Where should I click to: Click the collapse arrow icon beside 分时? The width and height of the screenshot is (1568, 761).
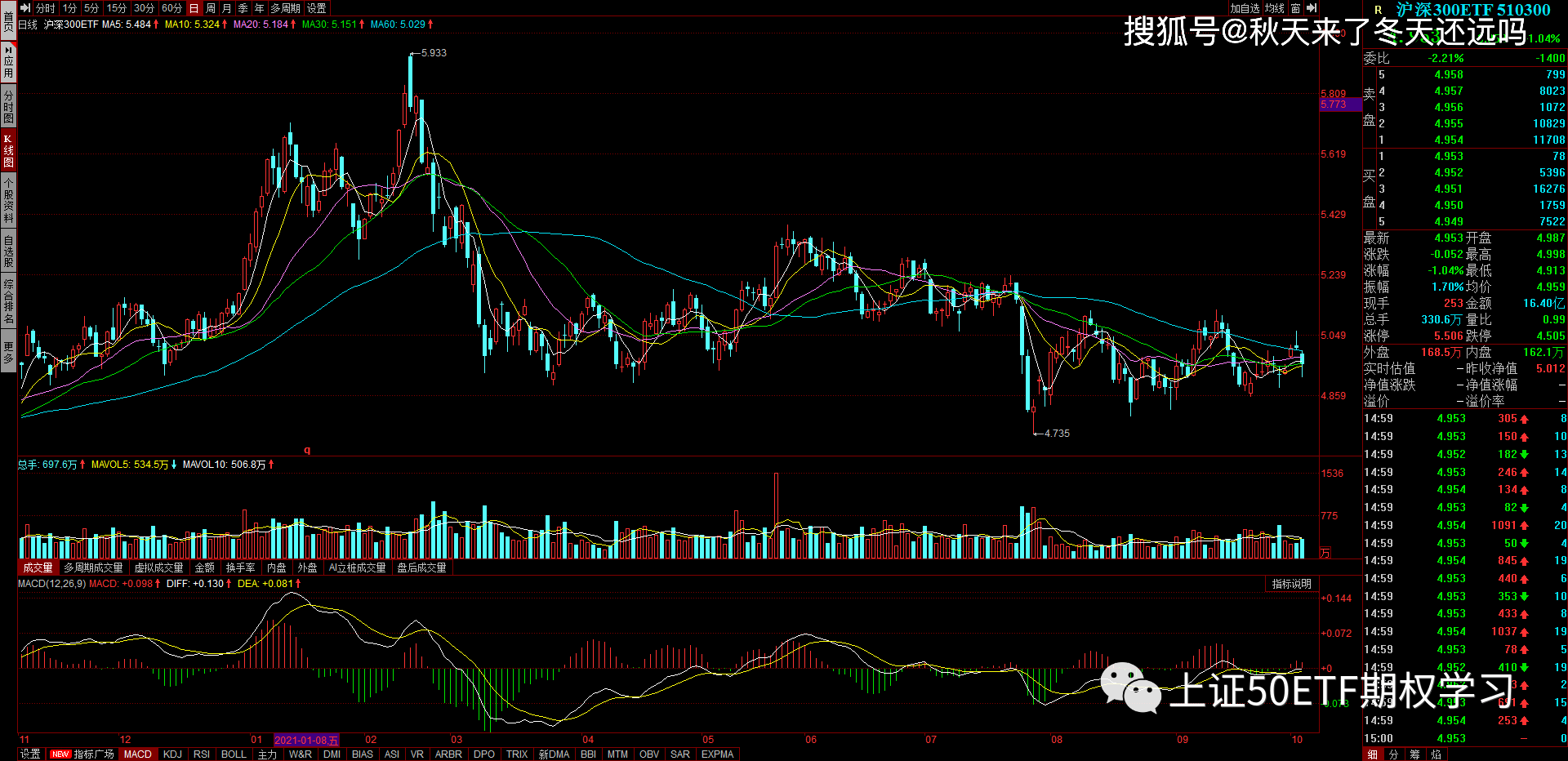click(25, 8)
